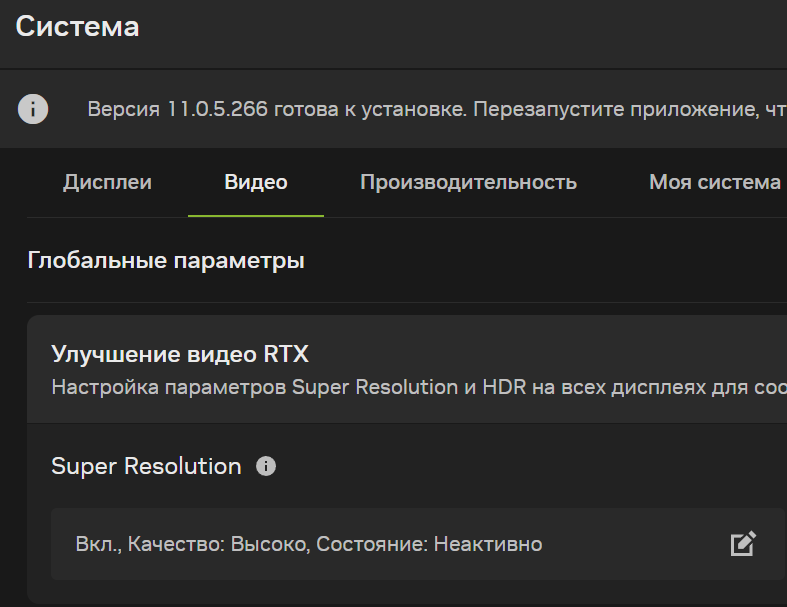Open the Производительность tab

[x=468, y=182]
